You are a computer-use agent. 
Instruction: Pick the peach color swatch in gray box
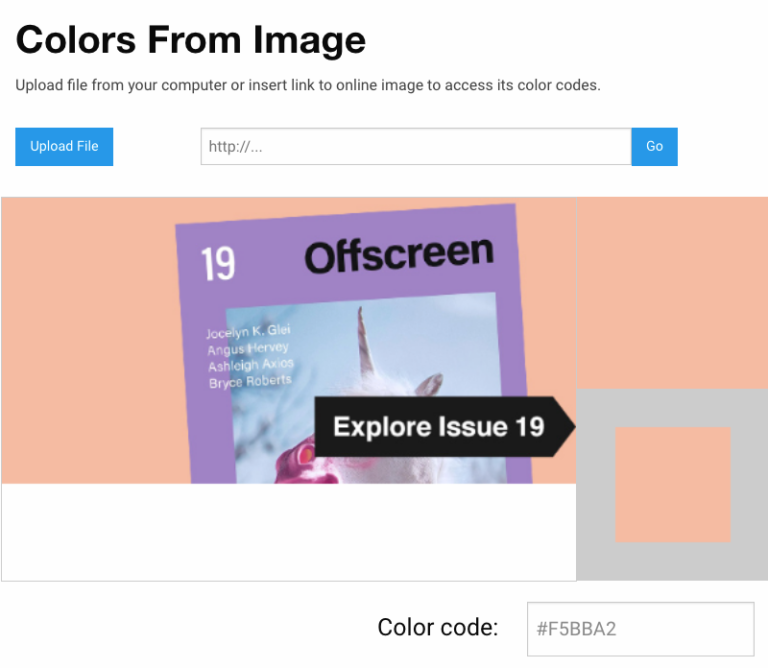point(672,485)
